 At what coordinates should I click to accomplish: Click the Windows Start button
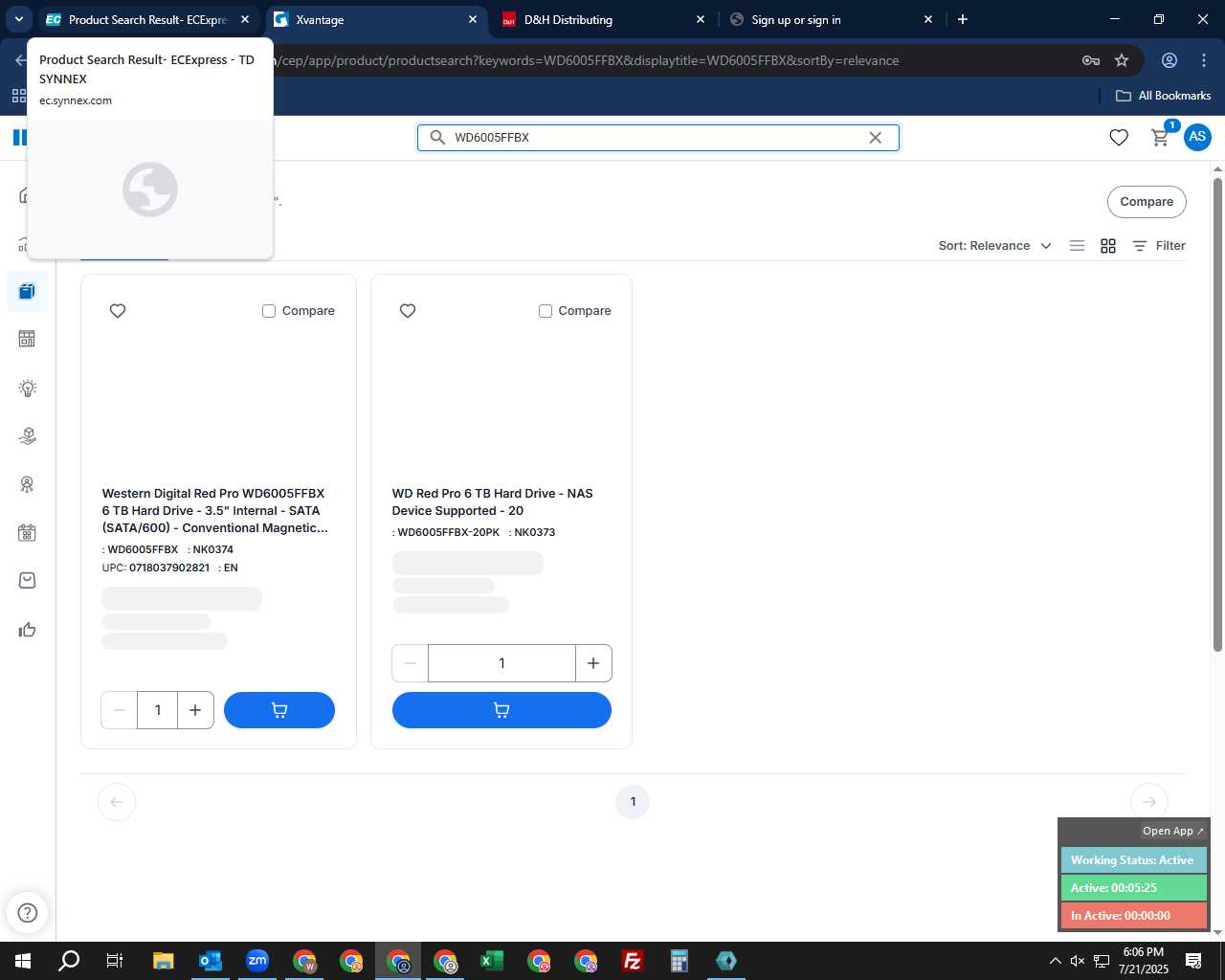[x=23, y=961]
